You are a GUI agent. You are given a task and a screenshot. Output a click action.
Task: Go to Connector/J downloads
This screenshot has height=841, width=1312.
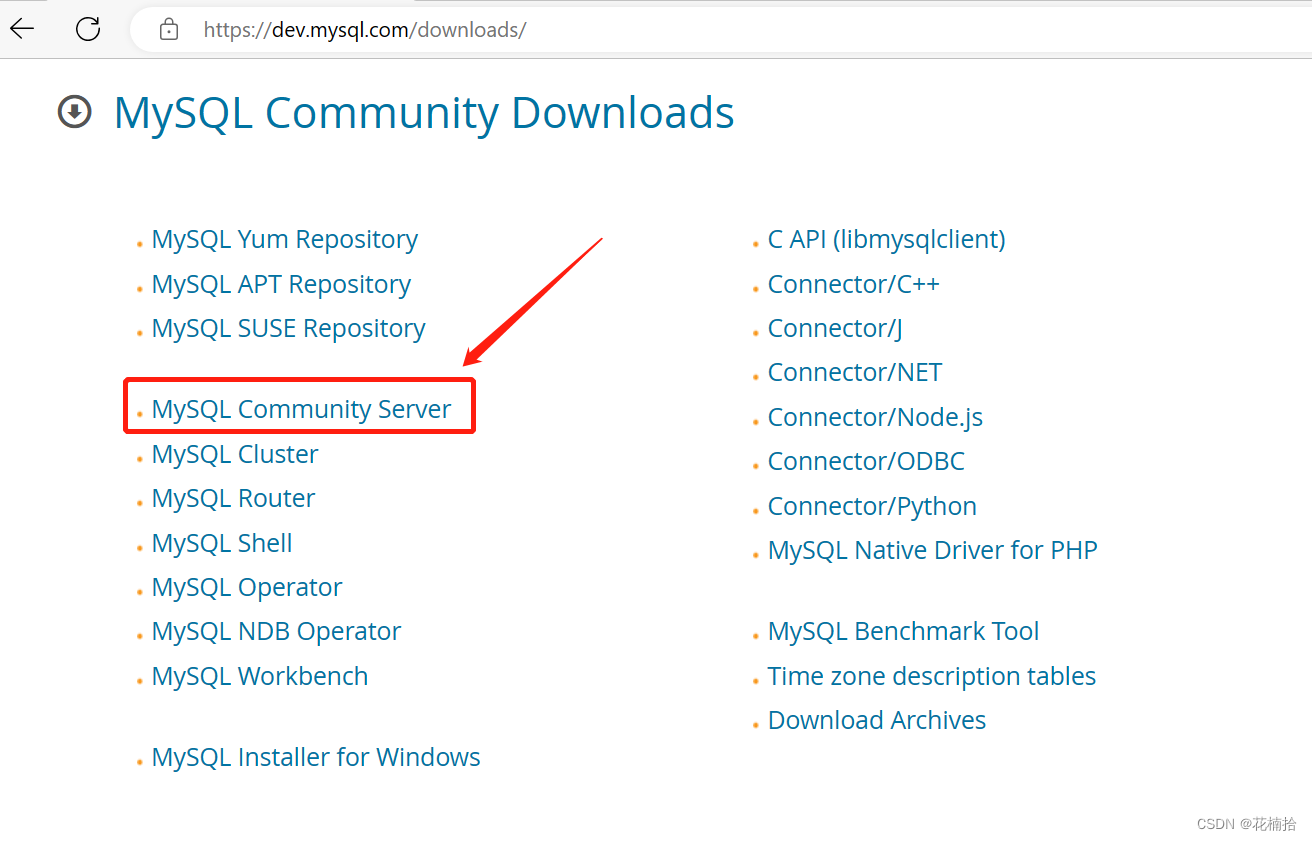tap(835, 328)
